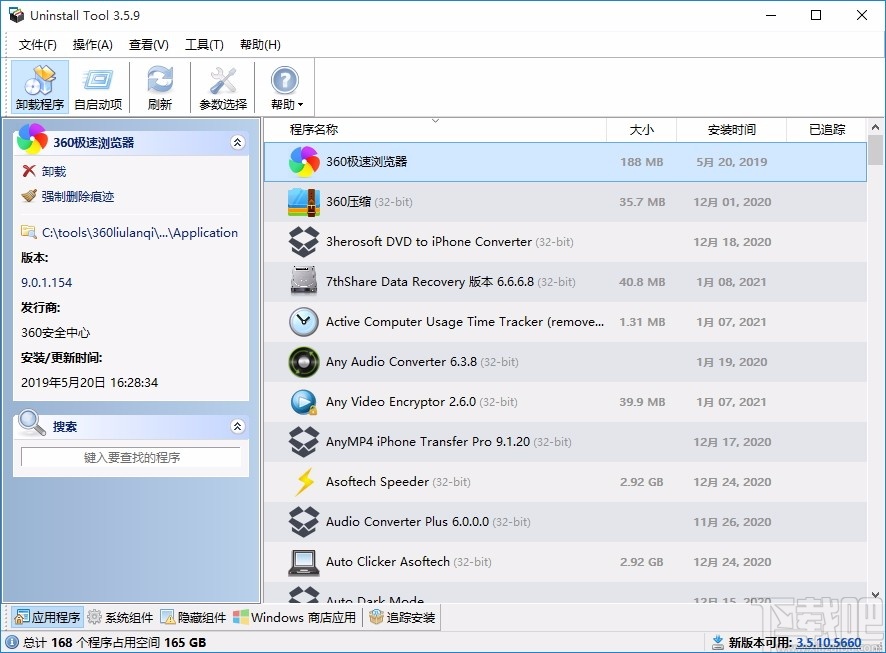The width and height of the screenshot is (886, 653).
Task: Collapse the 搜索 panel chevron
Action: (238, 425)
